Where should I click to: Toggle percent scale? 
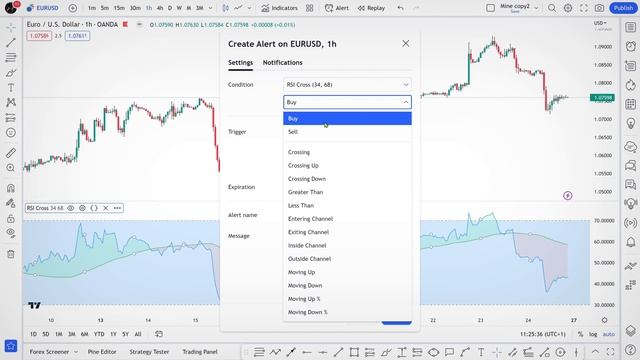(x=580, y=334)
